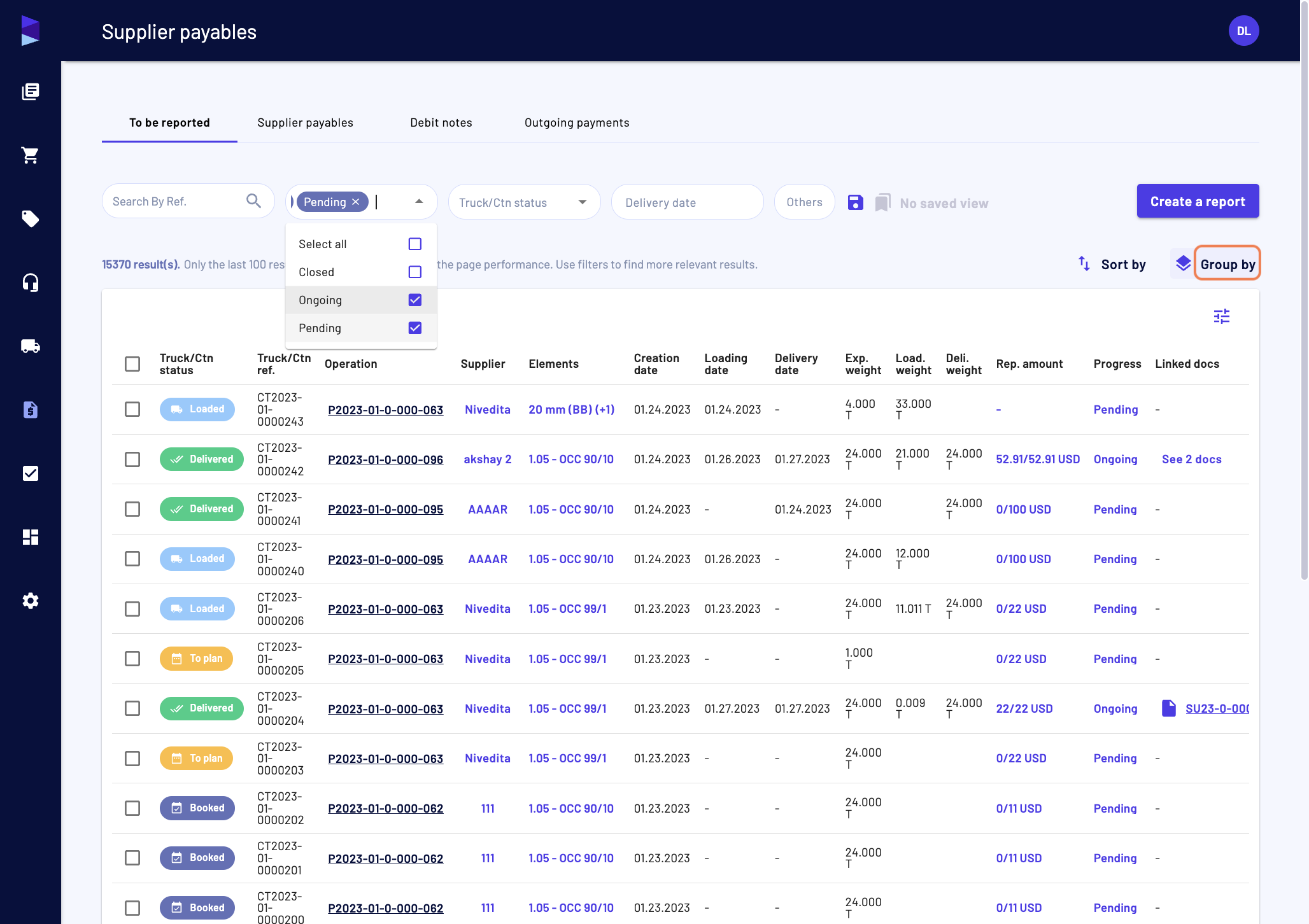Select the To be reported tab
This screenshot has height=924, width=1309.
click(x=169, y=123)
